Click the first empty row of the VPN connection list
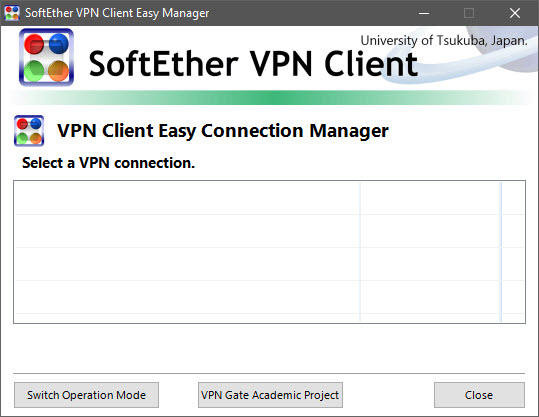 click(x=269, y=198)
